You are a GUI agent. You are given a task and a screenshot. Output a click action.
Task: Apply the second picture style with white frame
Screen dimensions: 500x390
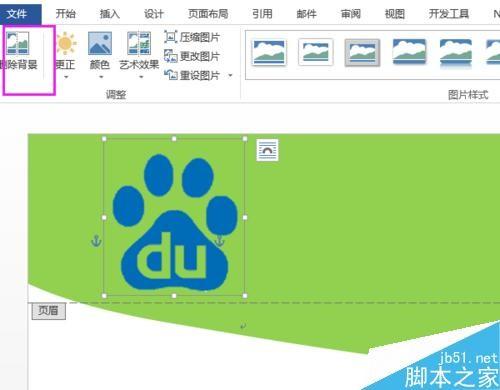click(x=315, y=52)
